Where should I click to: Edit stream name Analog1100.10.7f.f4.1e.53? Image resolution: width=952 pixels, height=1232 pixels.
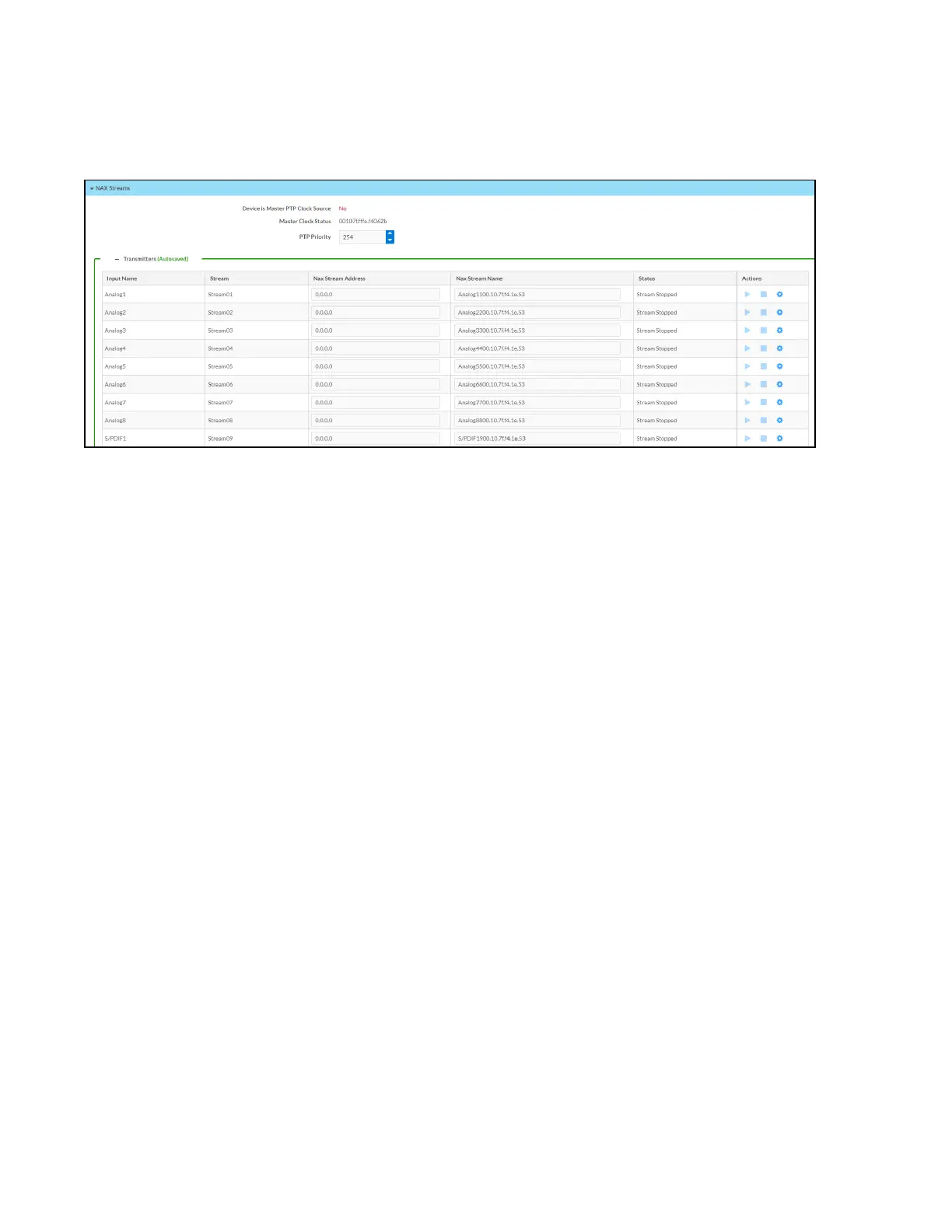pyautogui.click(x=537, y=295)
